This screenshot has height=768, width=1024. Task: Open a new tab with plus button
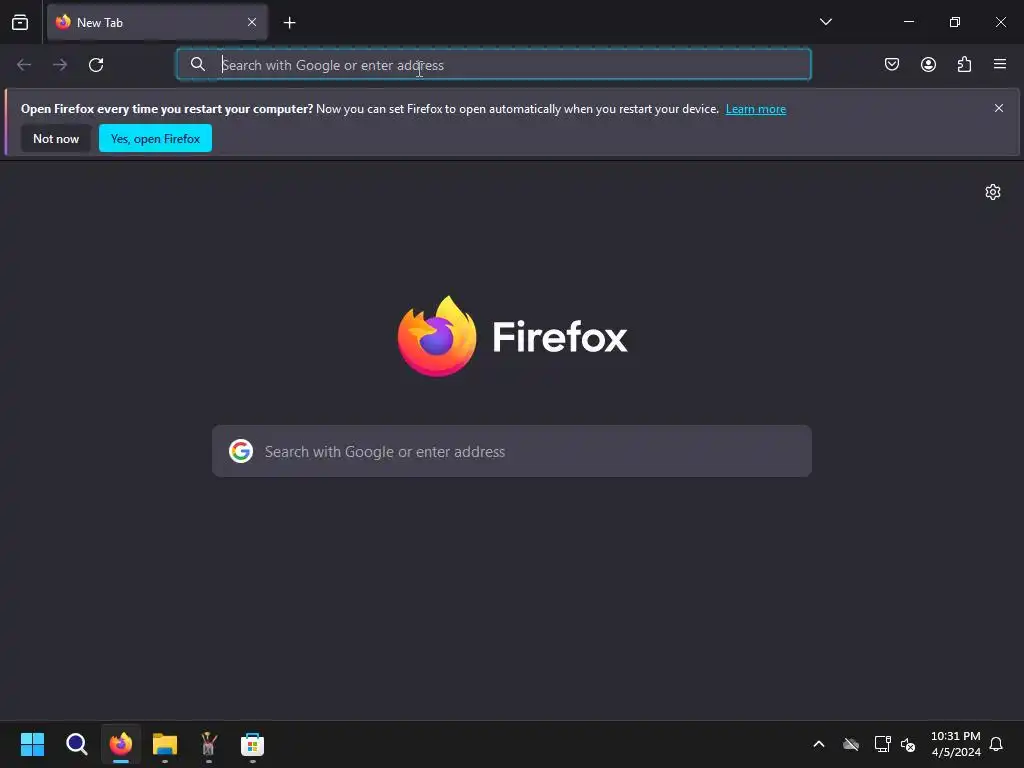tap(289, 23)
